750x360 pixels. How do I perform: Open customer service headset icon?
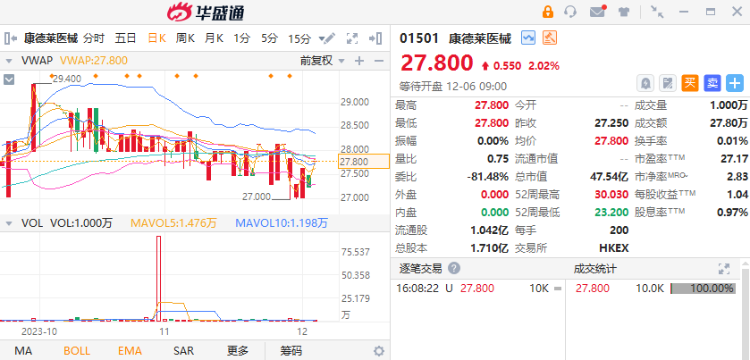[570, 11]
